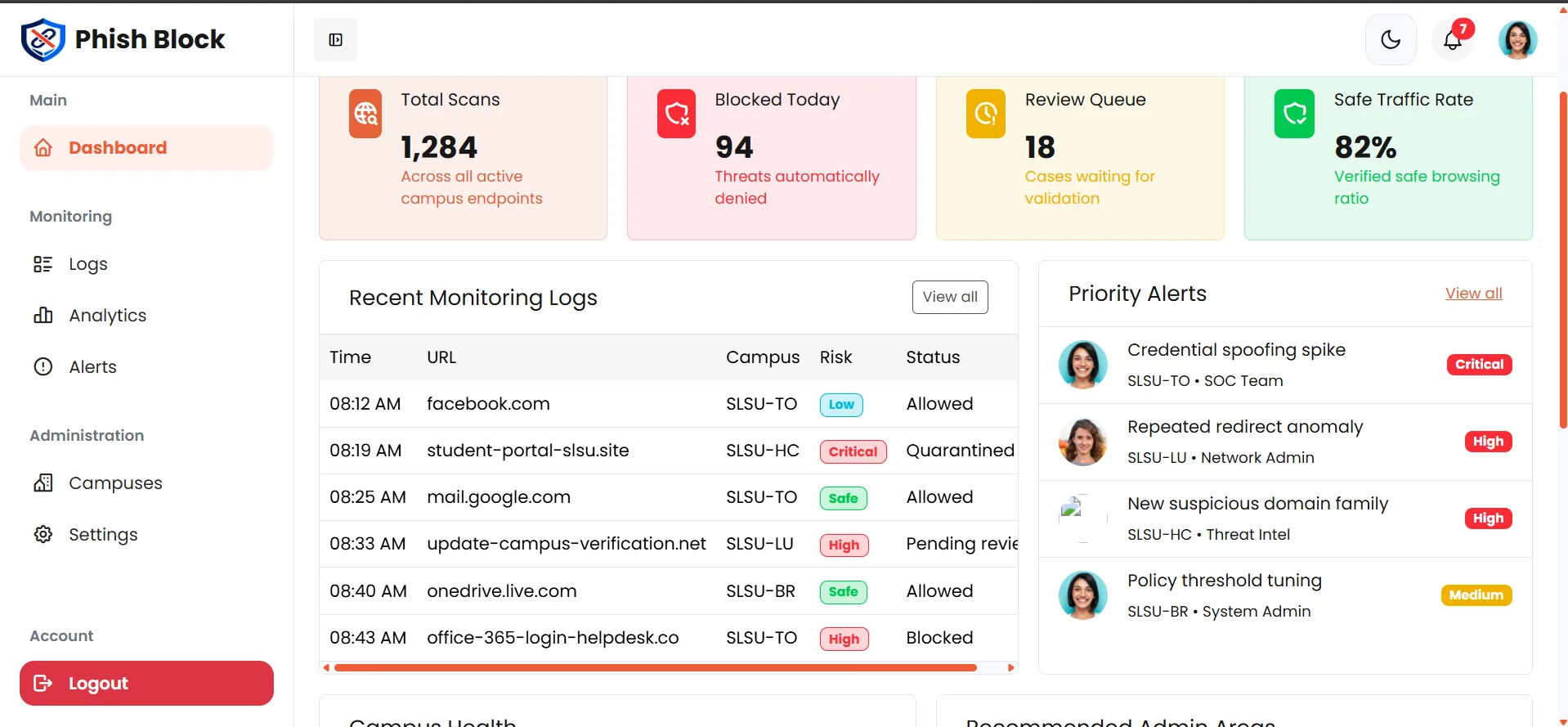The width and height of the screenshot is (1568, 727).
Task: Click the Credential spoofing spike alert avatar
Action: tap(1083, 365)
